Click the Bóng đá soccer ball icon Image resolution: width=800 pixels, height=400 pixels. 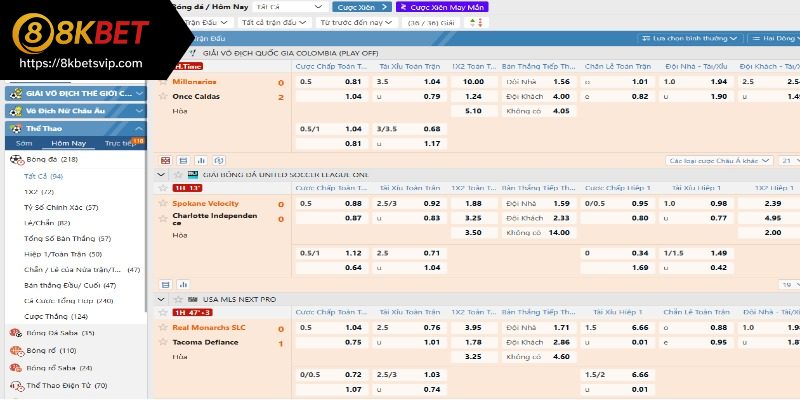(x=17, y=160)
